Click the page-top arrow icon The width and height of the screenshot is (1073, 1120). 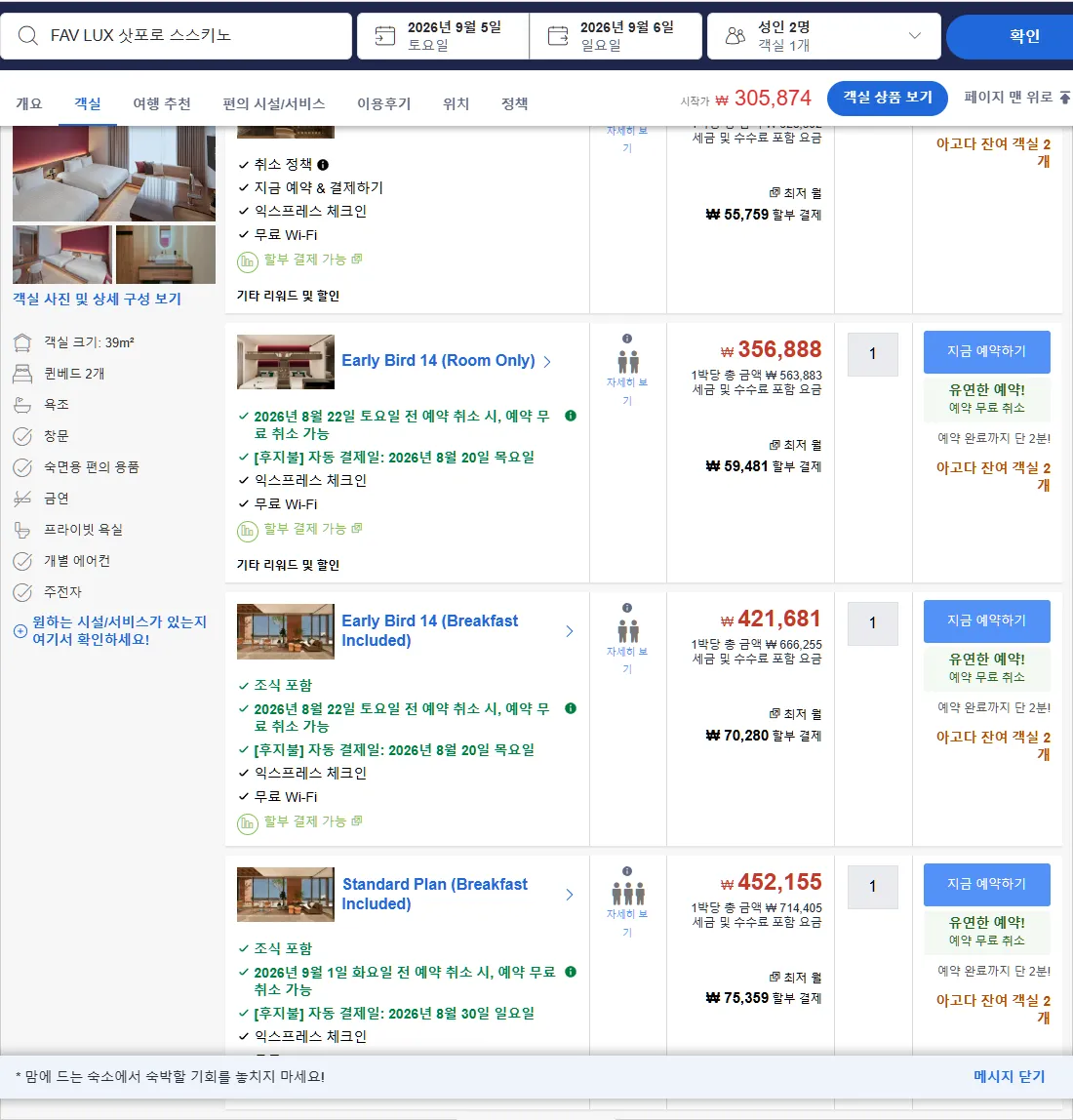(x=1064, y=98)
